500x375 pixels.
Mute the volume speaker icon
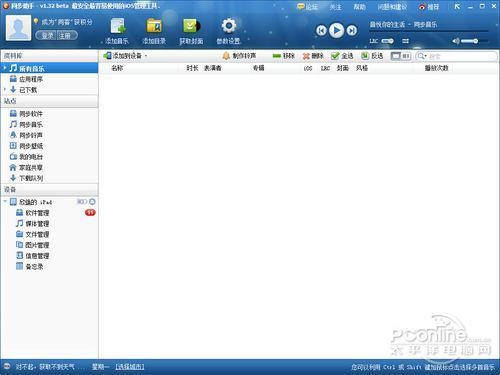[x=455, y=41]
